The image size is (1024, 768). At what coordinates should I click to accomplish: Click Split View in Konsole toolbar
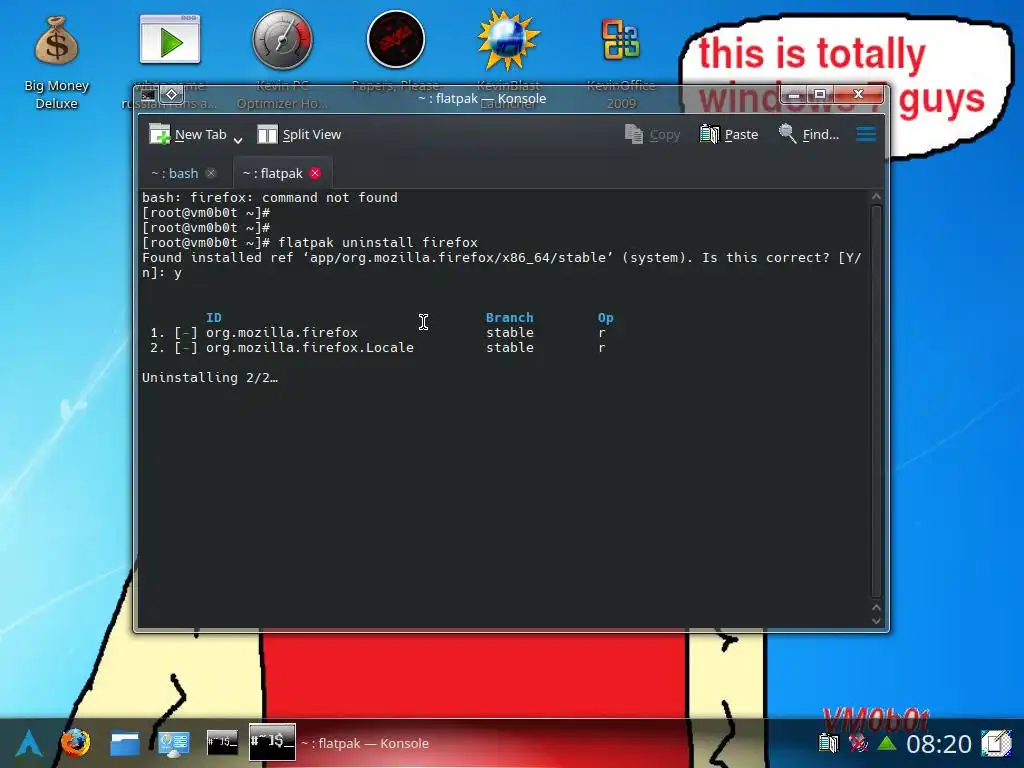click(299, 135)
